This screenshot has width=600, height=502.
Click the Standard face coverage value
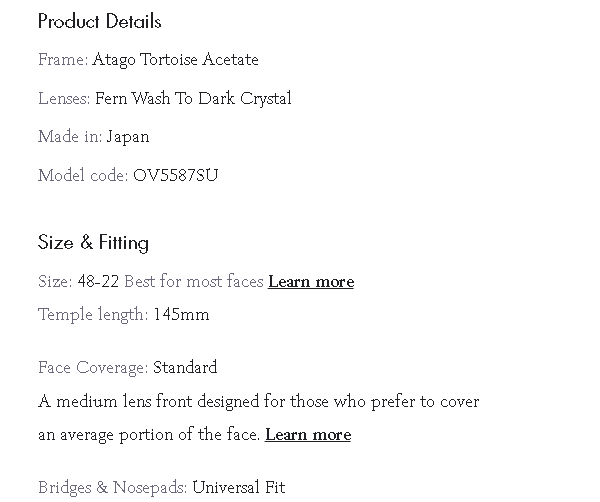[185, 368]
